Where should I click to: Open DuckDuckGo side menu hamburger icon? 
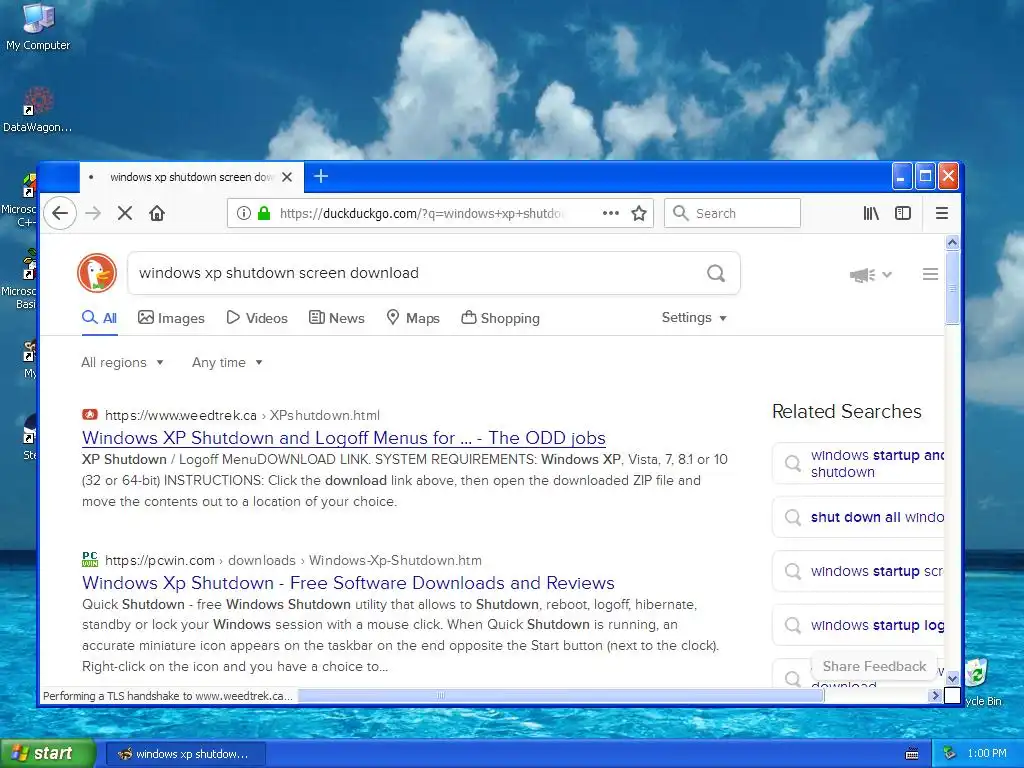point(931,274)
